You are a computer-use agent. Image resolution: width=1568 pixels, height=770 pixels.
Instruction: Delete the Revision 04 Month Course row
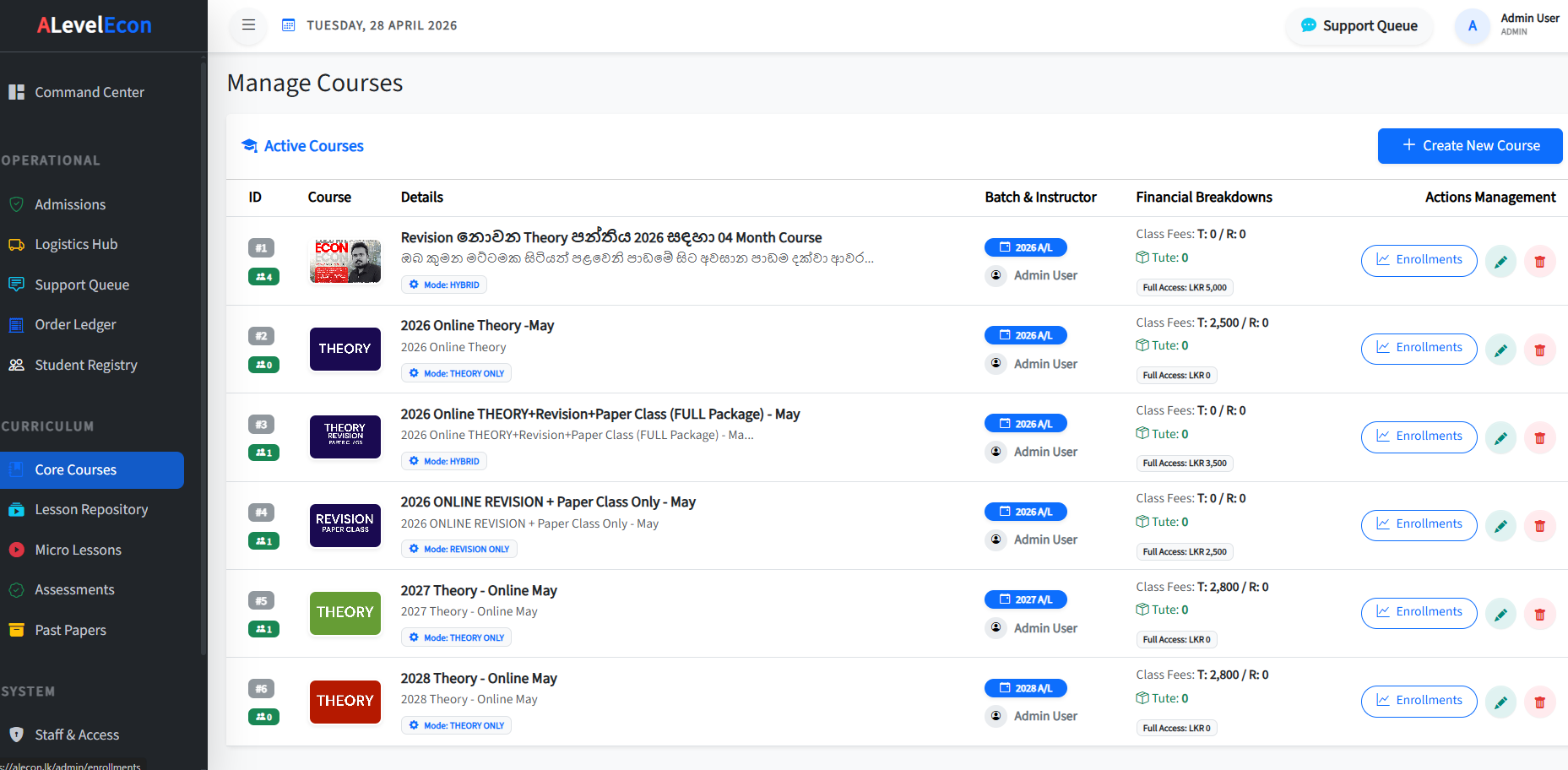coord(1539,261)
